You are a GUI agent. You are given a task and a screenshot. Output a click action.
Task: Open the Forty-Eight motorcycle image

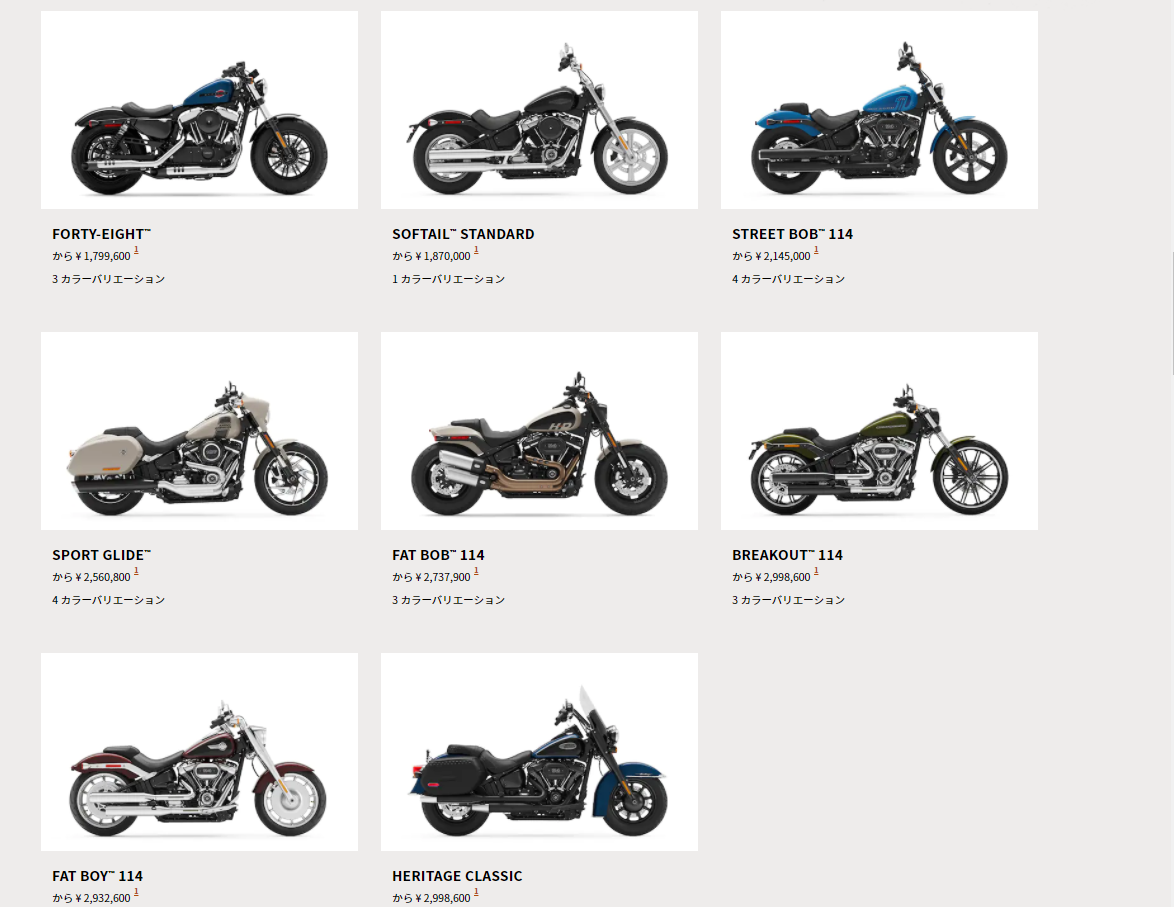coord(199,109)
